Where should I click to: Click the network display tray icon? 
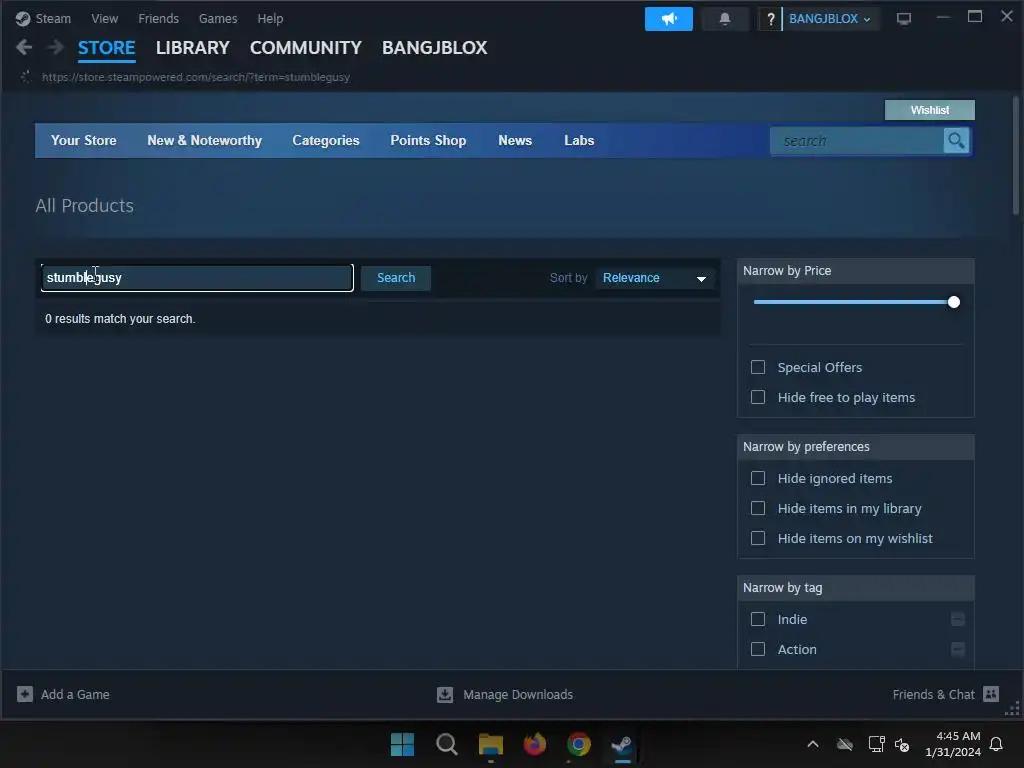(876, 744)
